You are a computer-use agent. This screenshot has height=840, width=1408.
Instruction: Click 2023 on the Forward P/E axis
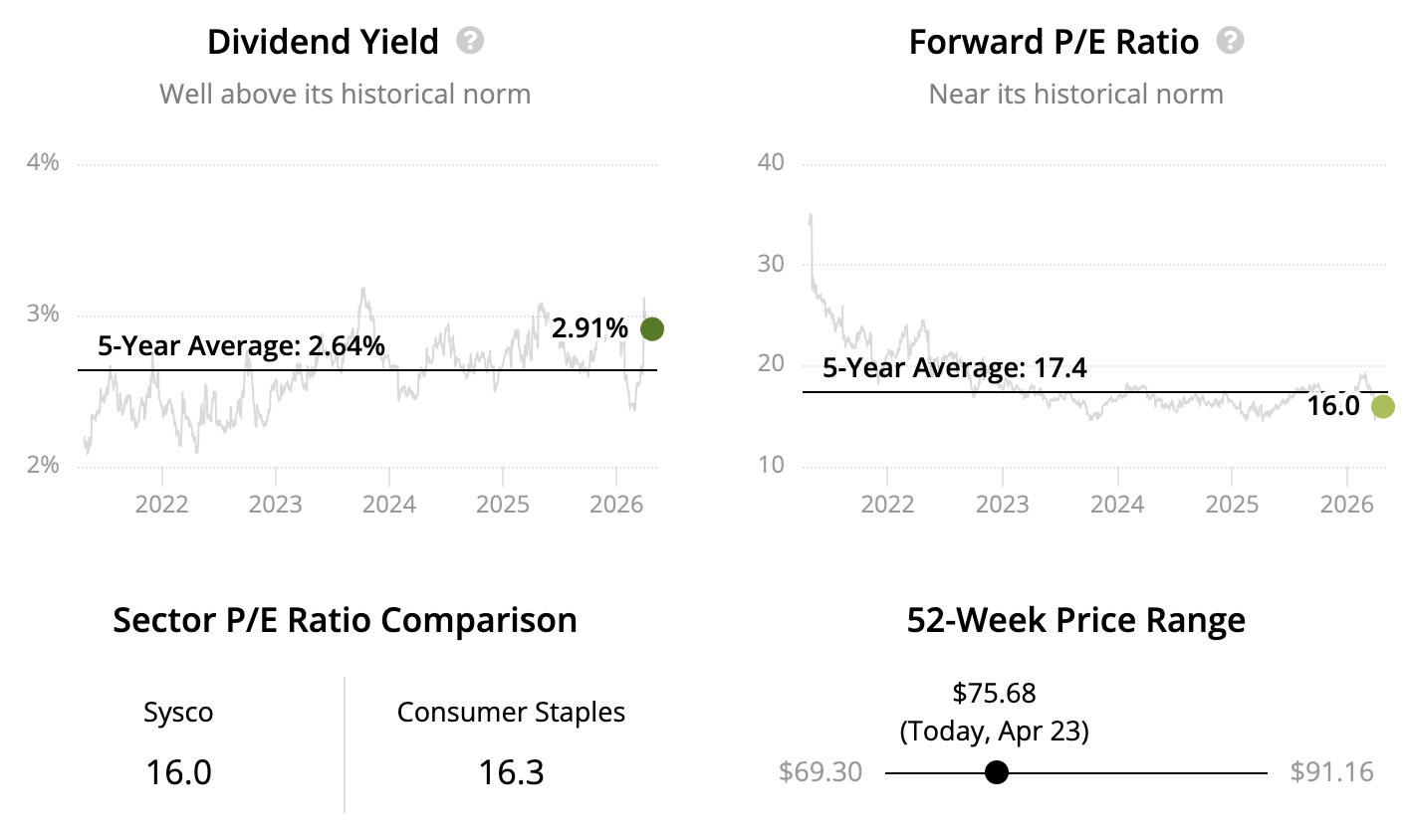point(1002,504)
